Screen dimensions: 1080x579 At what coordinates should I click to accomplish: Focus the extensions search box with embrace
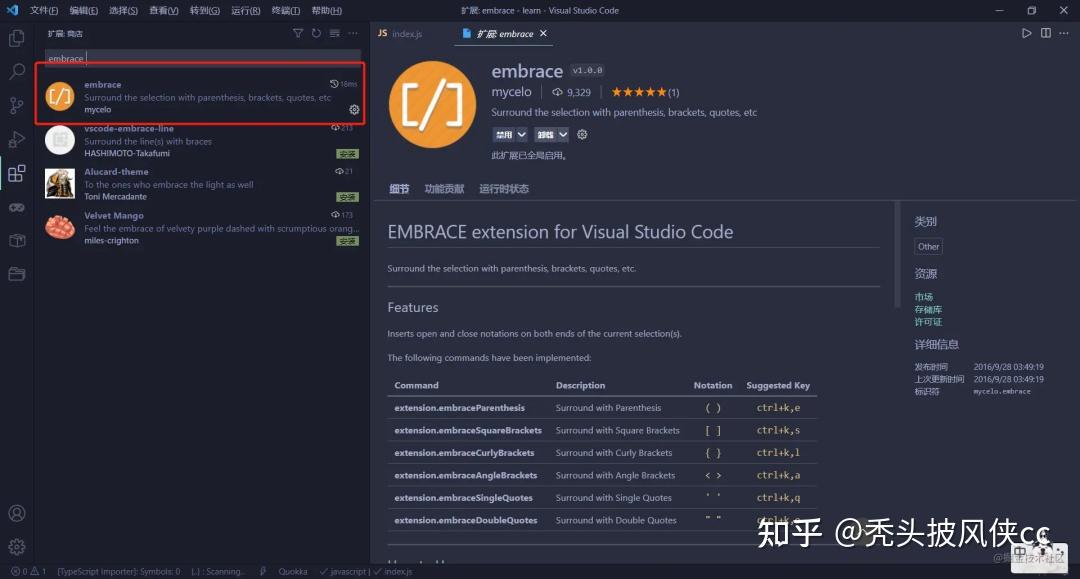[202, 59]
